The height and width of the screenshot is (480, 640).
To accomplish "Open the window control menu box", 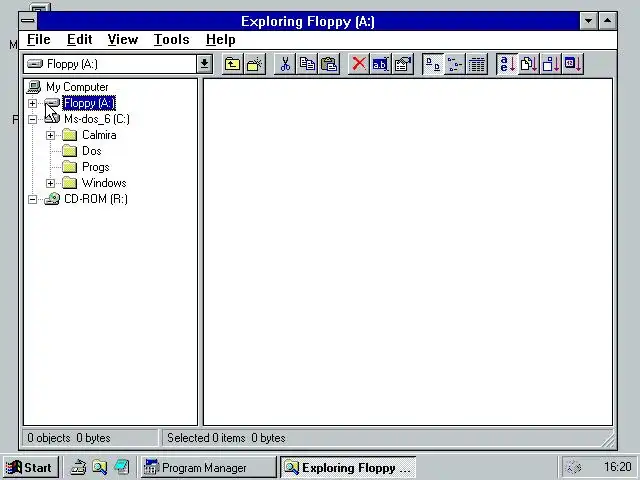I will click(x=28, y=21).
